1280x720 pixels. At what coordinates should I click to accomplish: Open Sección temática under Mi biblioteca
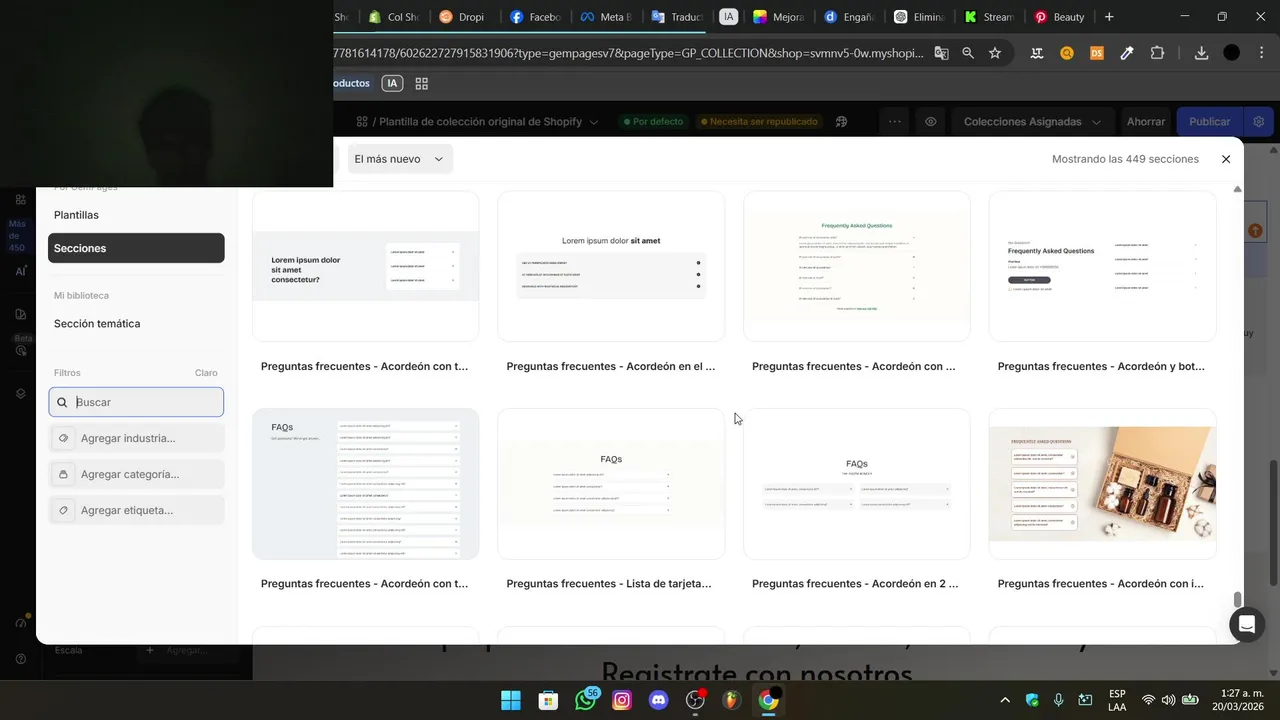click(x=97, y=324)
